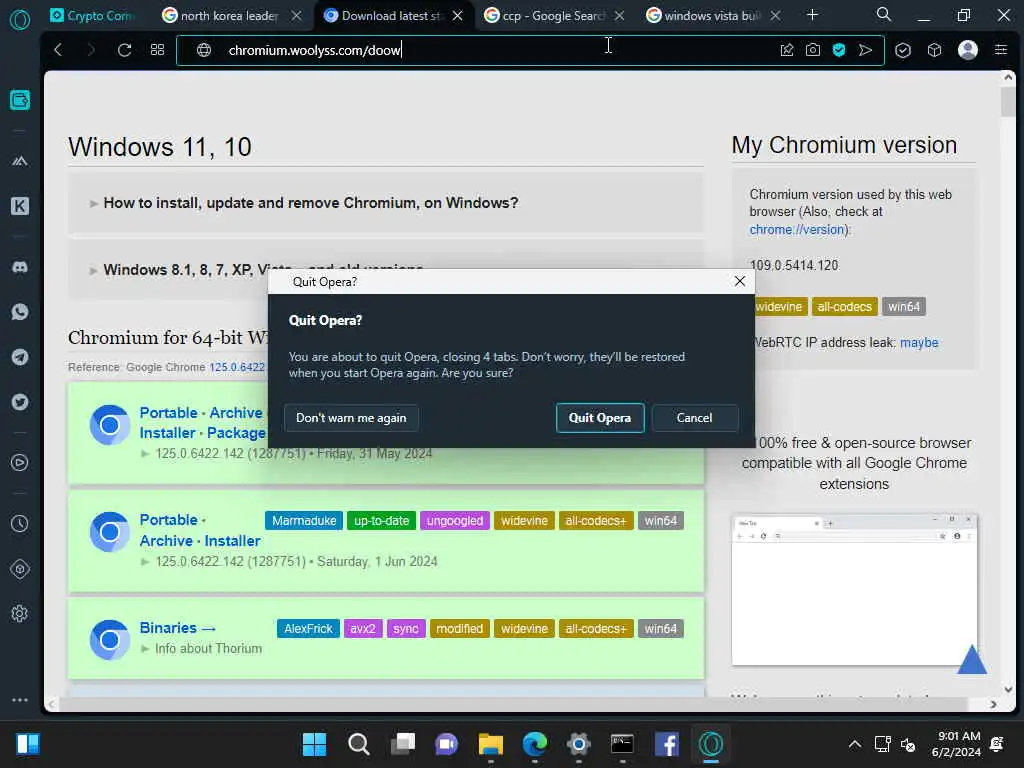1024x768 pixels.
Task: Search tabs with magnifier icon
Action: 884,14
